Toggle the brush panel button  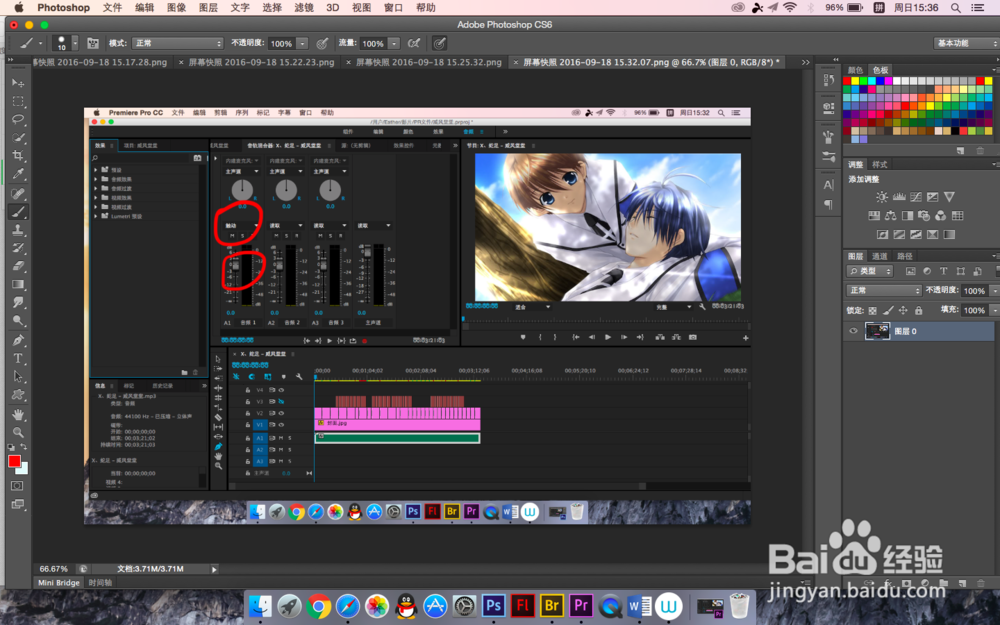point(93,43)
